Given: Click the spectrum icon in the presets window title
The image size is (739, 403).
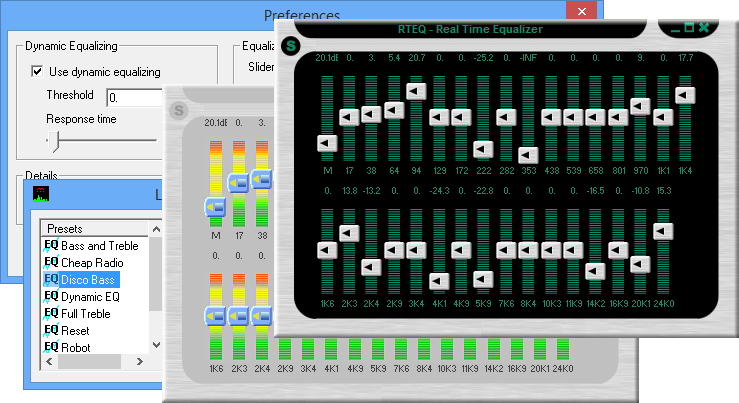Looking at the screenshot, I should pyautogui.click(x=41, y=194).
